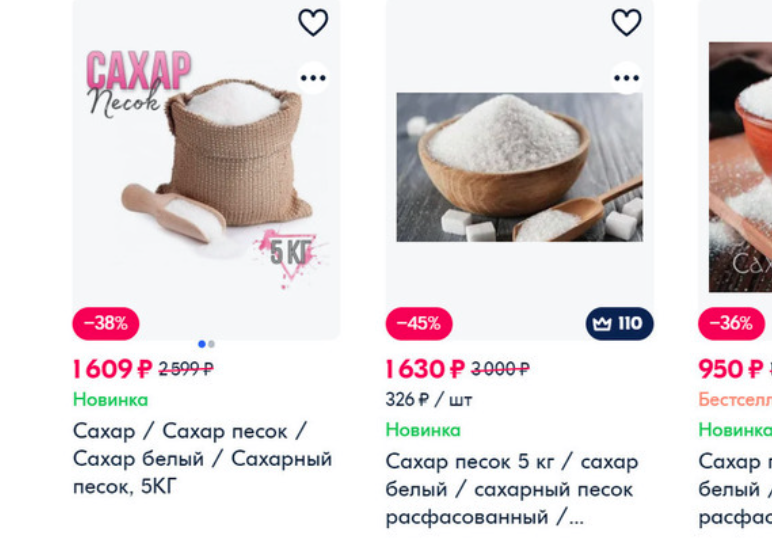
Task: Click the Бестселлер label on third product
Action: 735,400
